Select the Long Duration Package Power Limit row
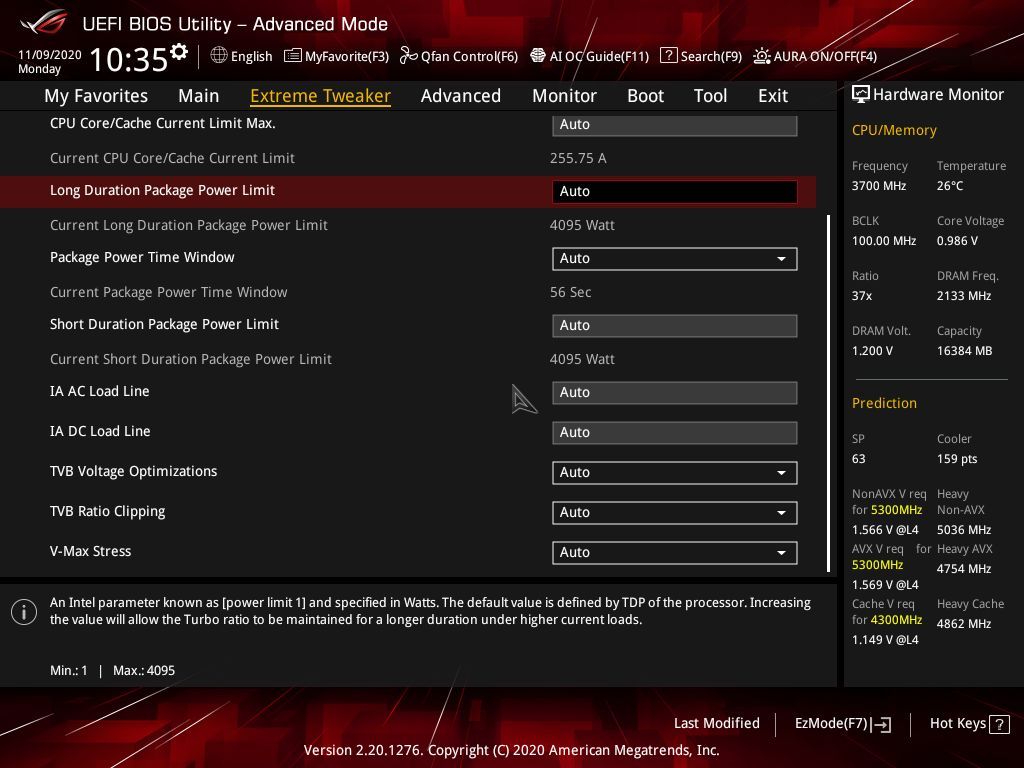Screen dimensions: 1024x768 [408, 191]
